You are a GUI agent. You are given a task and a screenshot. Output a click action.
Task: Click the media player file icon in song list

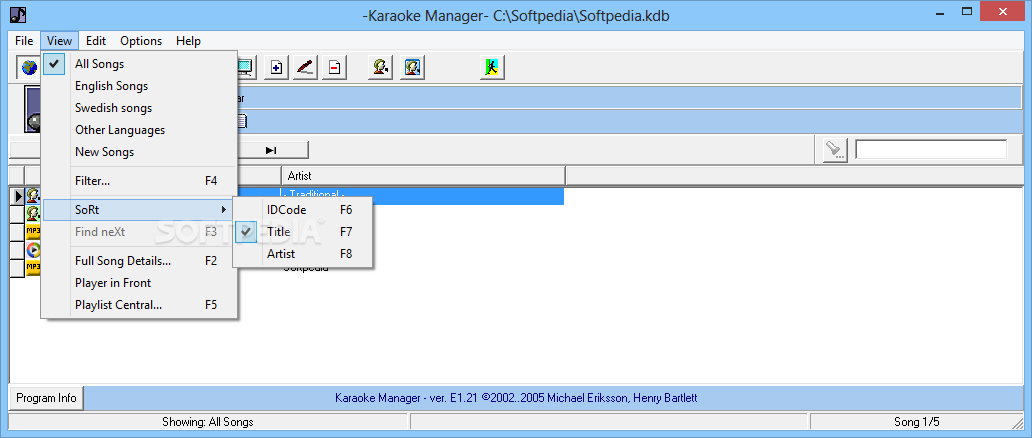click(x=33, y=250)
